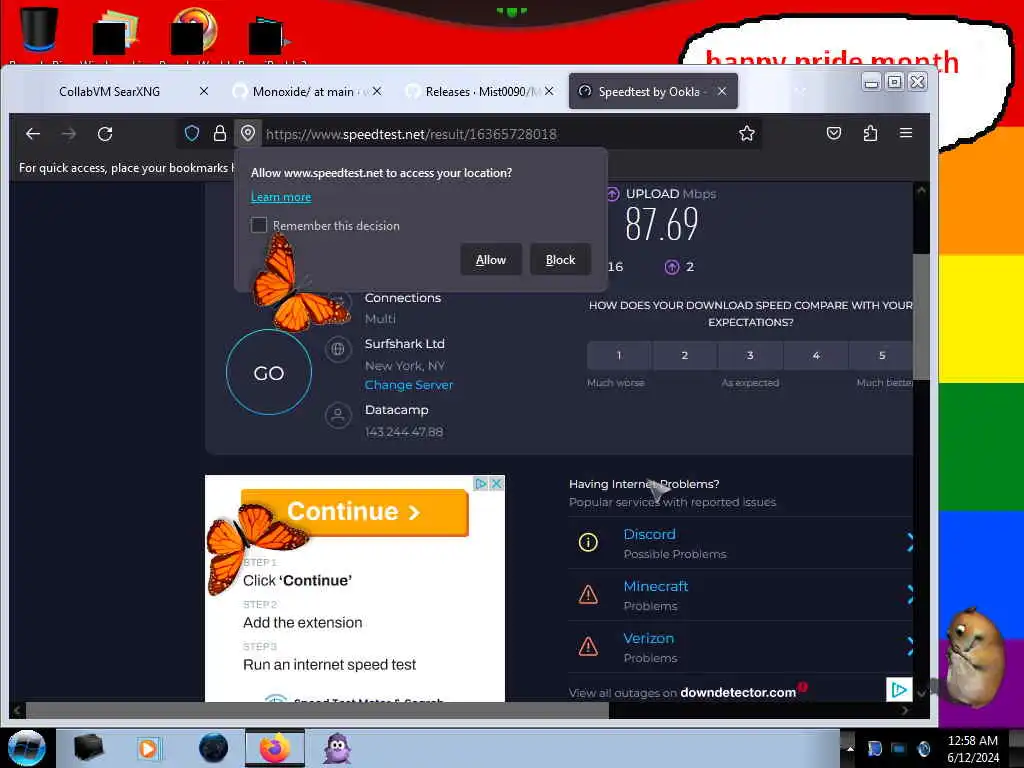Open the Firefox hamburger menu

point(906,133)
